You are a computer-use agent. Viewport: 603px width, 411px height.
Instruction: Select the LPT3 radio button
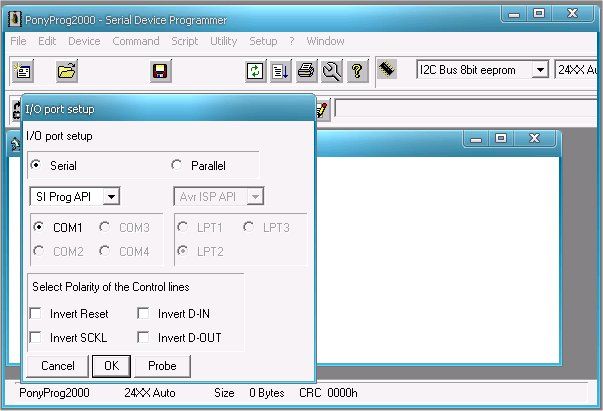(248, 227)
